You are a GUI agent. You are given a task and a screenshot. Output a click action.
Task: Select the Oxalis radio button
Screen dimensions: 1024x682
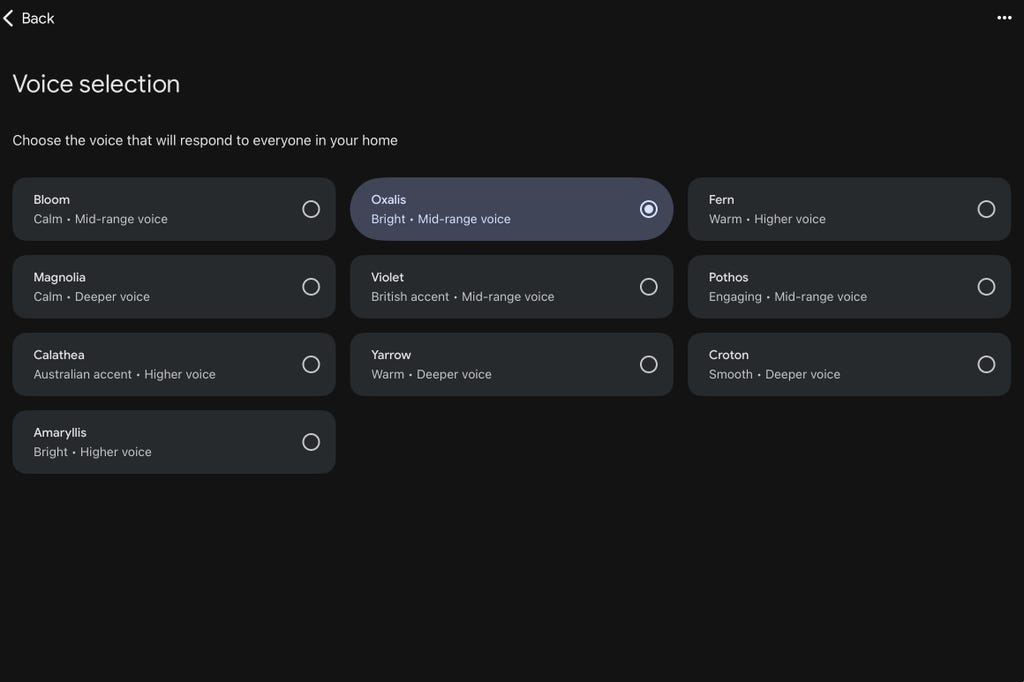point(648,209)
